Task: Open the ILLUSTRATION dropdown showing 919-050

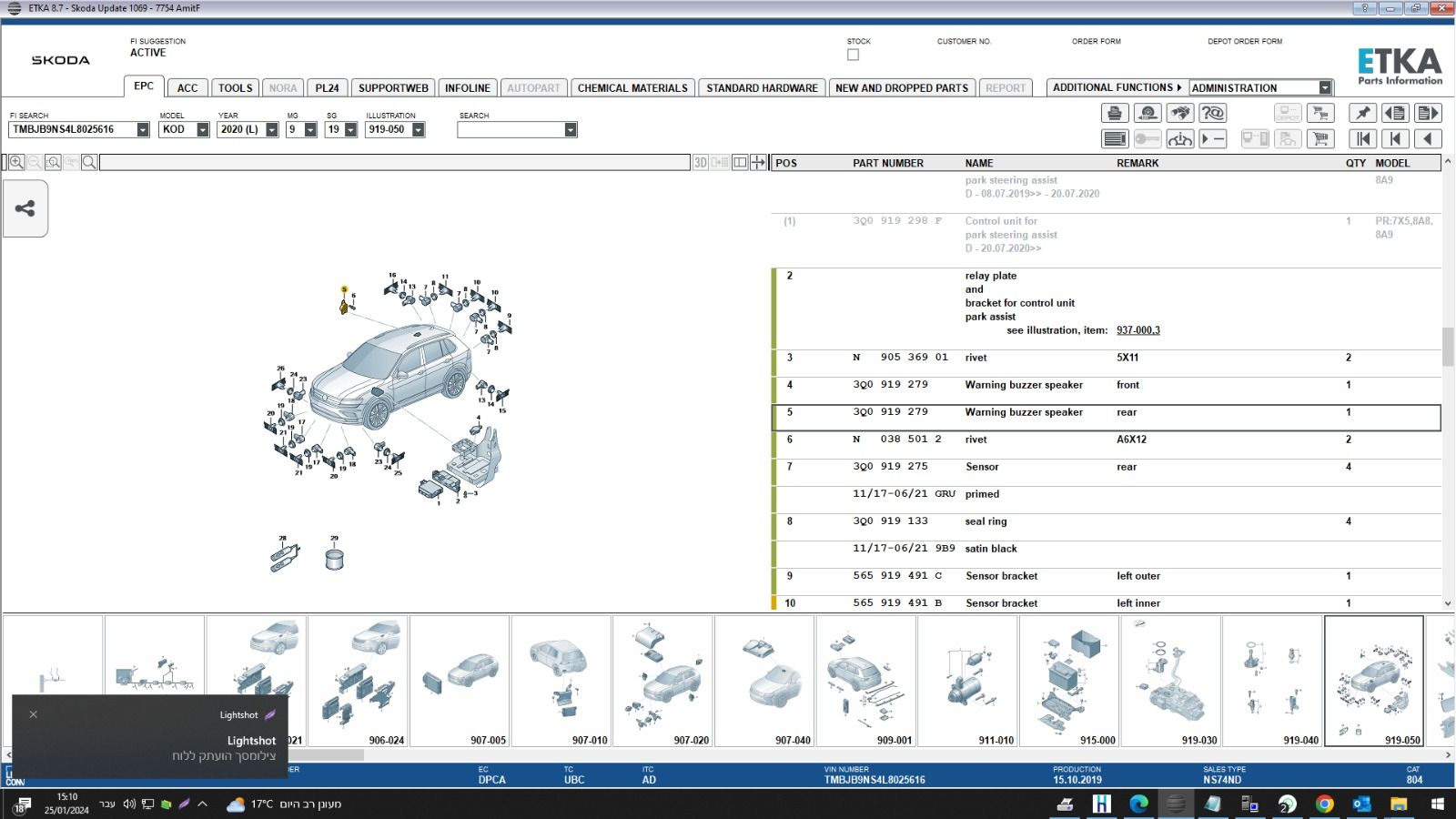Action: (x=419, y=129)
